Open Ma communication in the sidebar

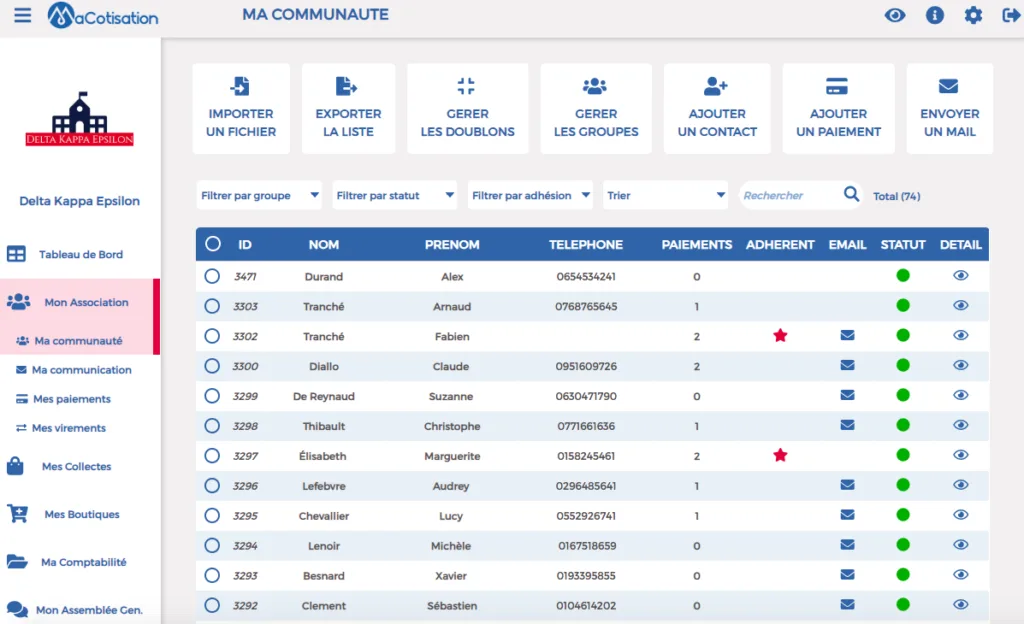tap(81, 370)
